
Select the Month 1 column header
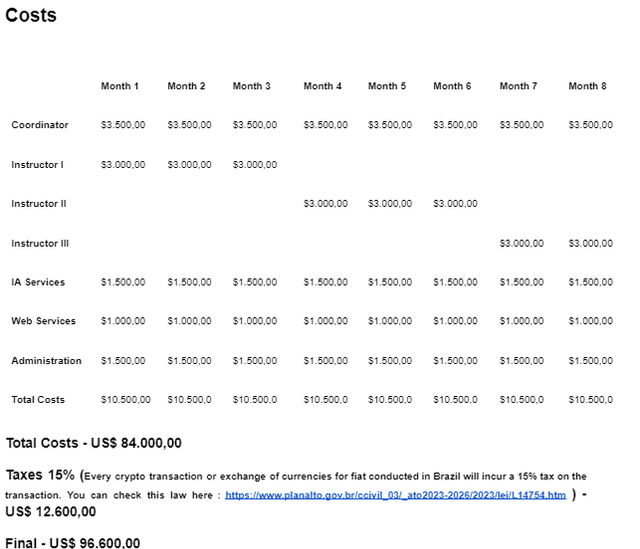(x=120, y=86)
